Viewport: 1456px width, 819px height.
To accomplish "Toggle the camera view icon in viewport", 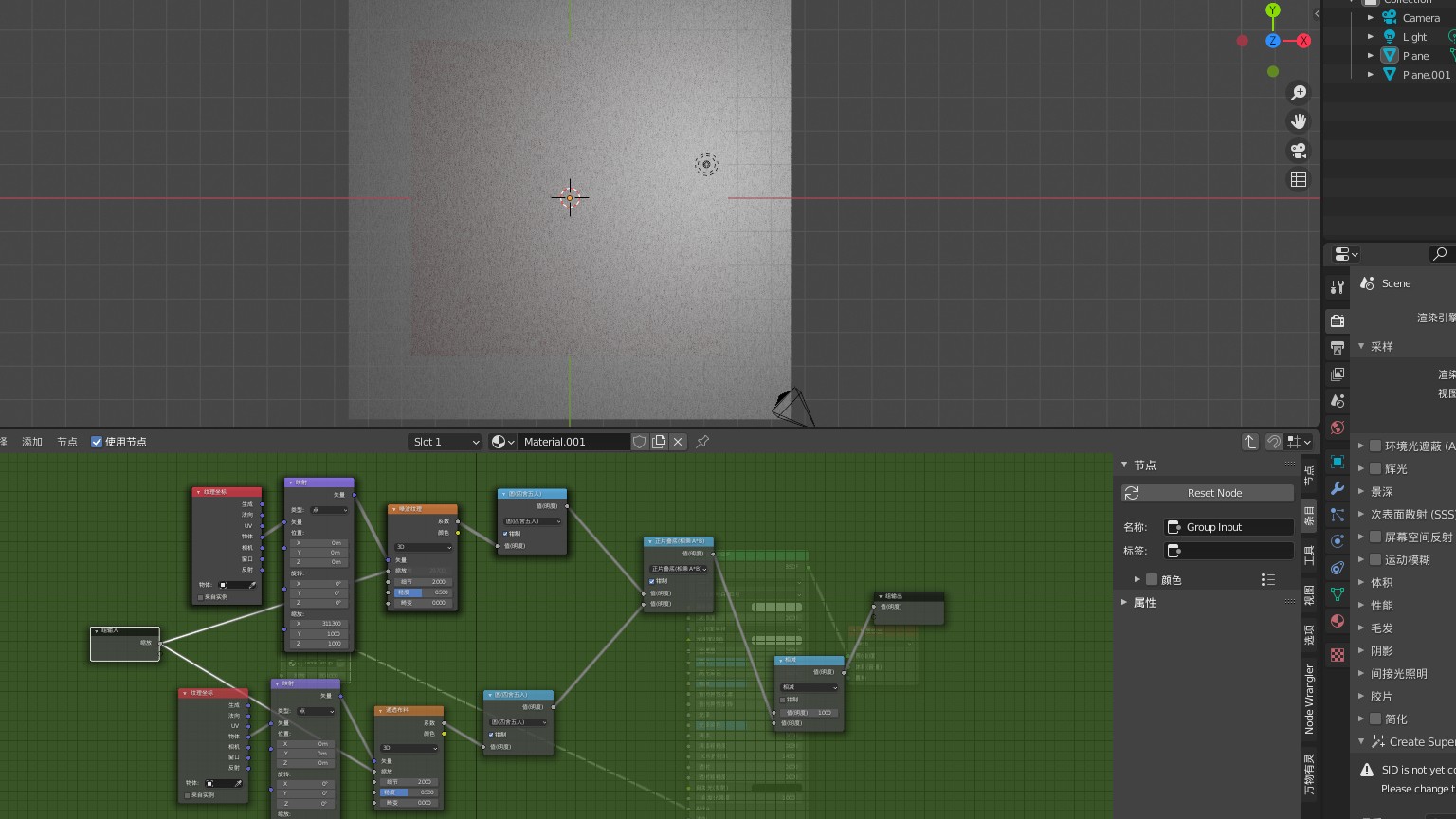I will 1299,151.
